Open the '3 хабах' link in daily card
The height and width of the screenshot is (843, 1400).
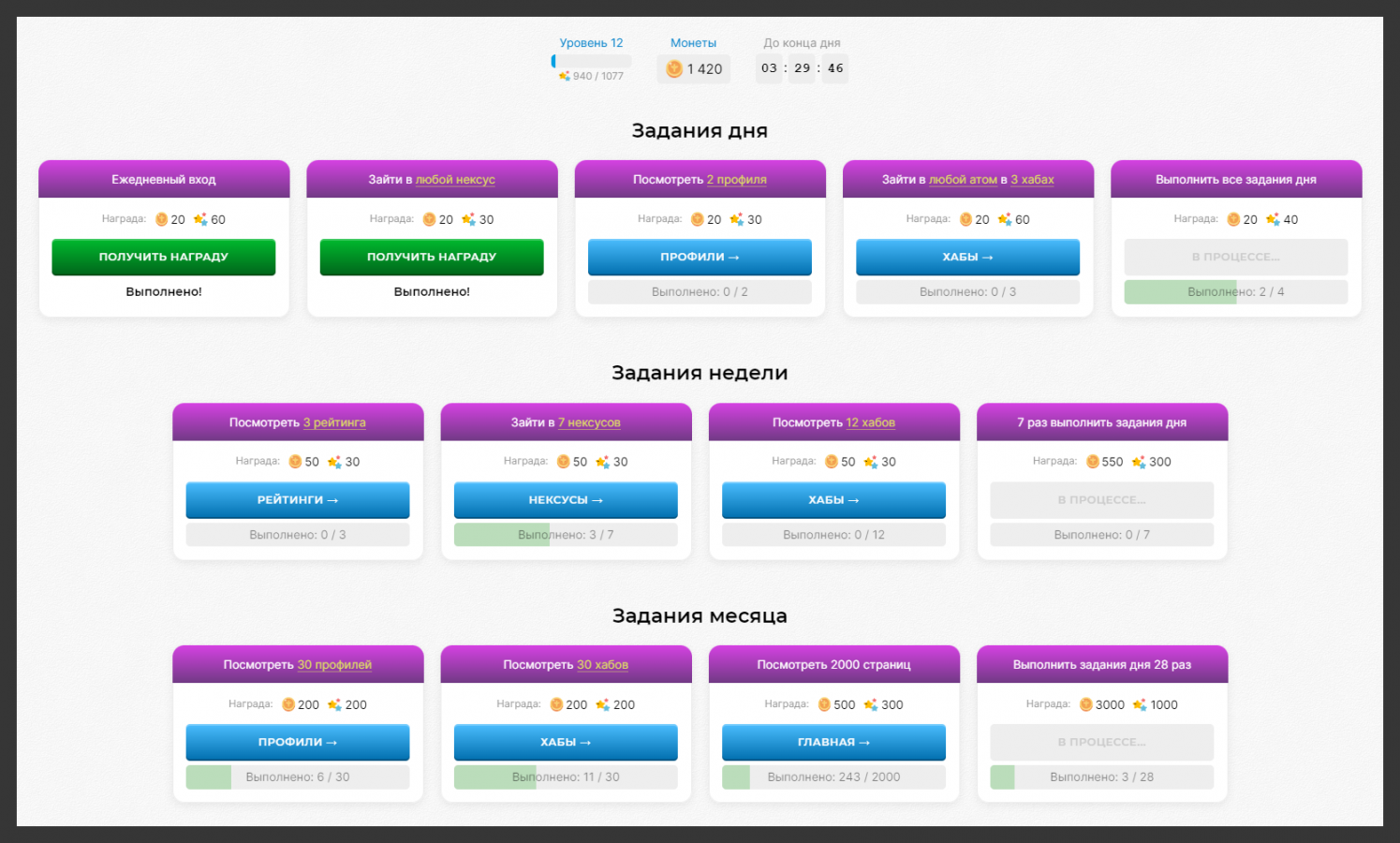[1032, 180]
